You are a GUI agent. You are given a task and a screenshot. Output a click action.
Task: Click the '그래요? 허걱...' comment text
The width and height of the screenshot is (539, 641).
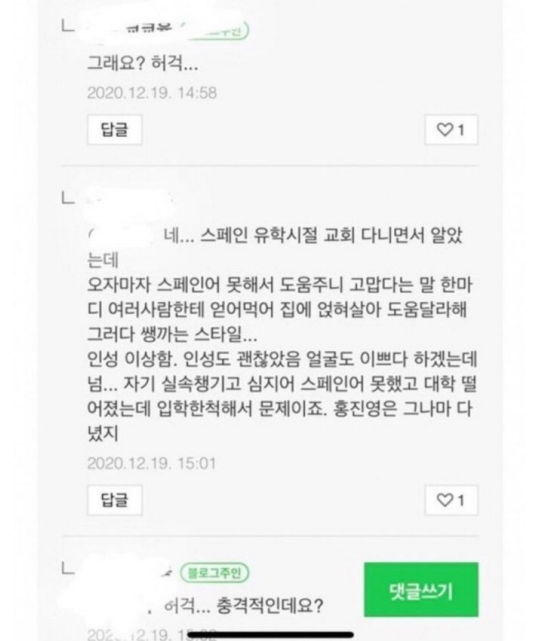click(x=143, y=63)
